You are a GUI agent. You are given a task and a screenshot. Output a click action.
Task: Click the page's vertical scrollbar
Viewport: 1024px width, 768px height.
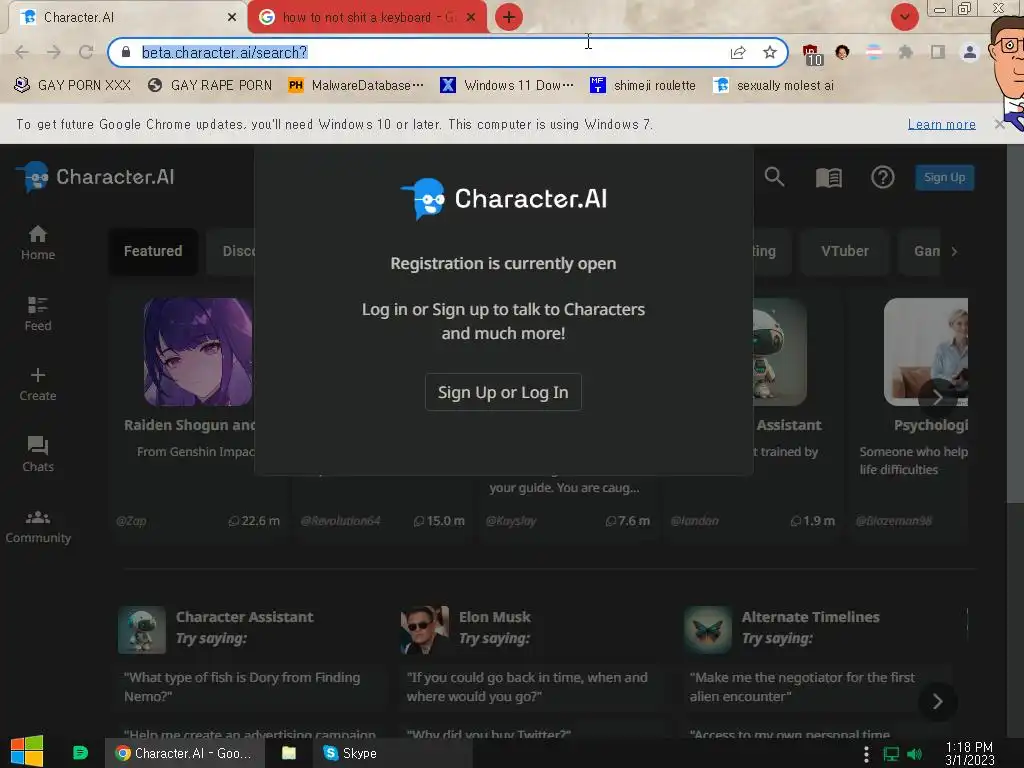[x=1015, y=324]
